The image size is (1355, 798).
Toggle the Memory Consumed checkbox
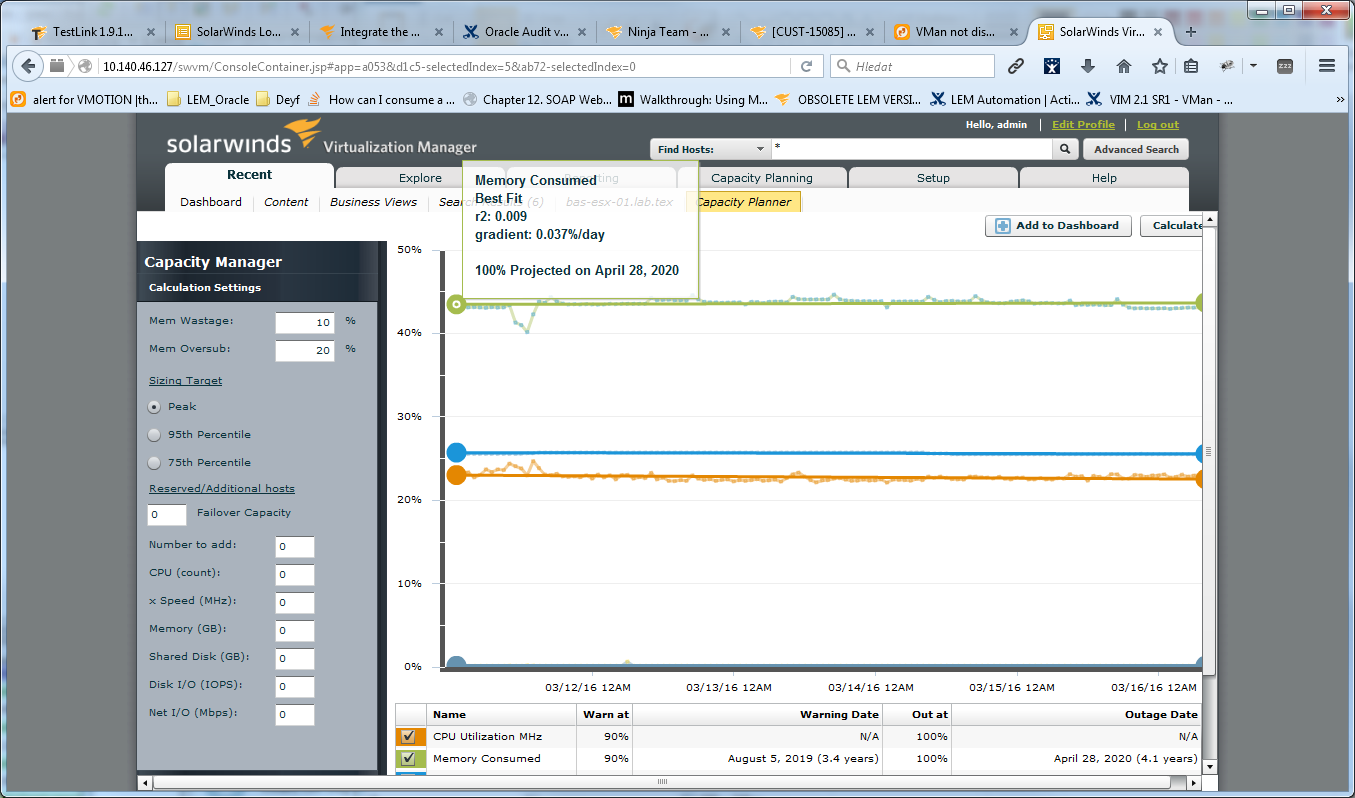408,759
